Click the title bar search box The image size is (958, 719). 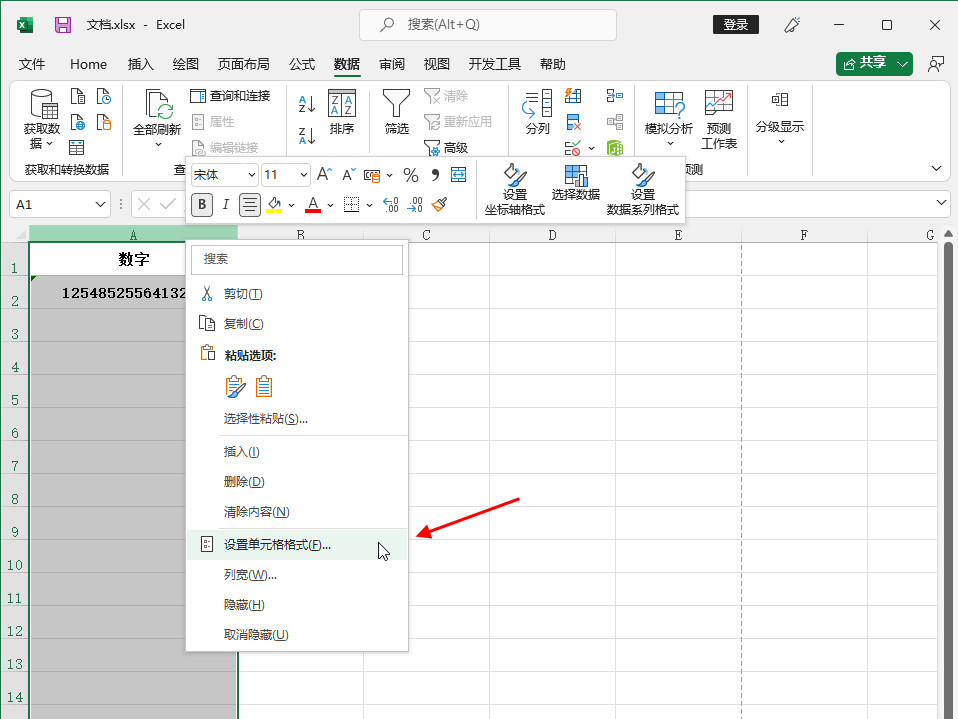(x=488, y=24)
